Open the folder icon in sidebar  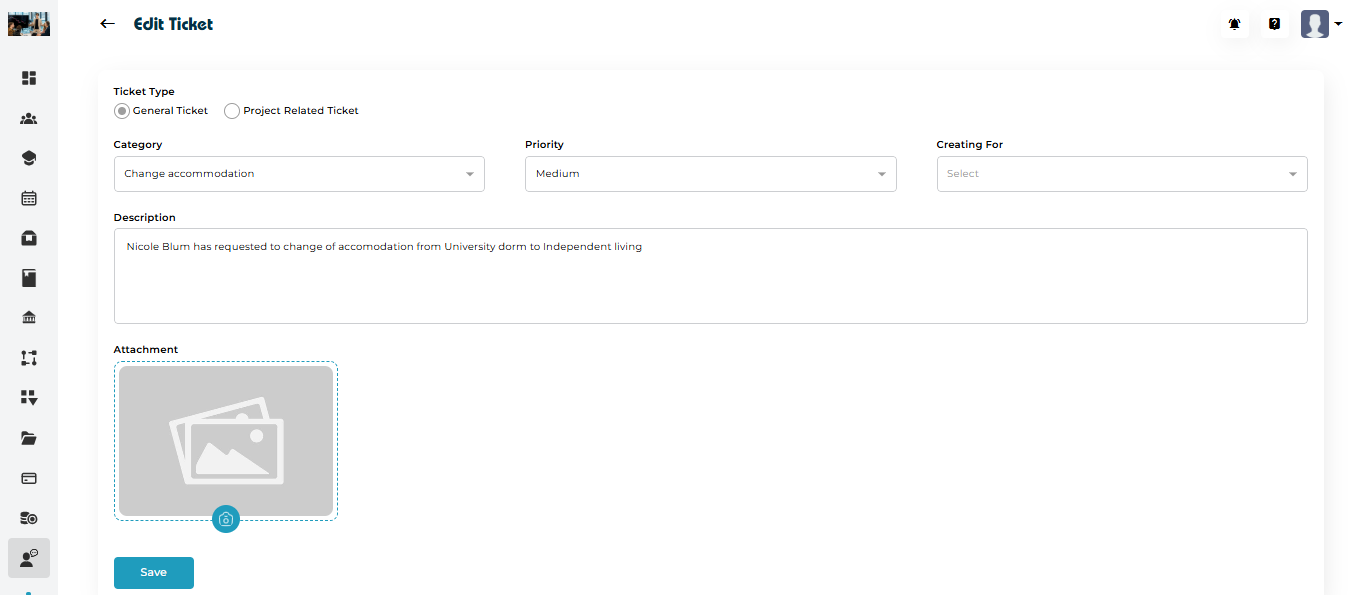[29, 438]
